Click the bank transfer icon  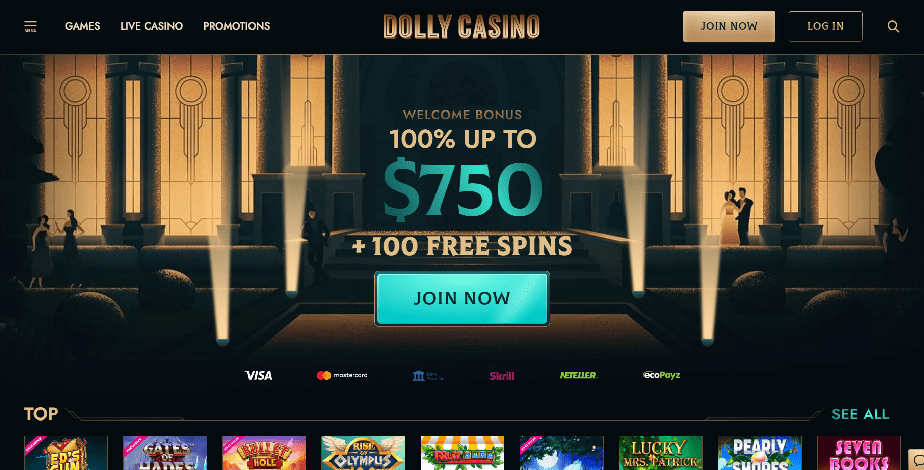pos(427,375)
